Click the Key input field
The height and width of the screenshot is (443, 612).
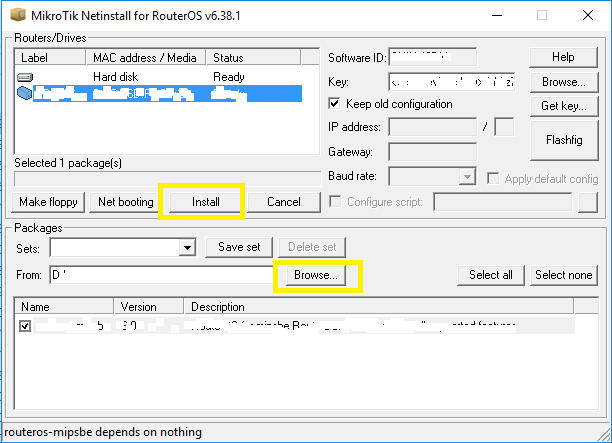(x=452, y=82)
